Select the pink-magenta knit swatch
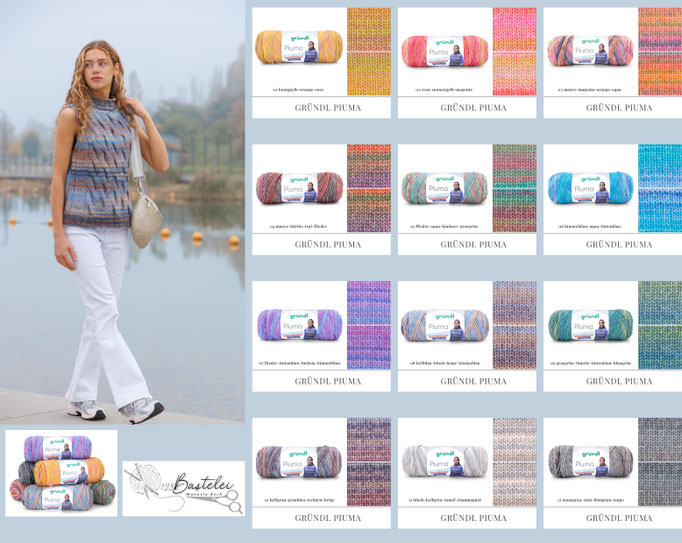The height and width of the screenshot is (543, 682). pyautogui.click(x=515, y=51)
